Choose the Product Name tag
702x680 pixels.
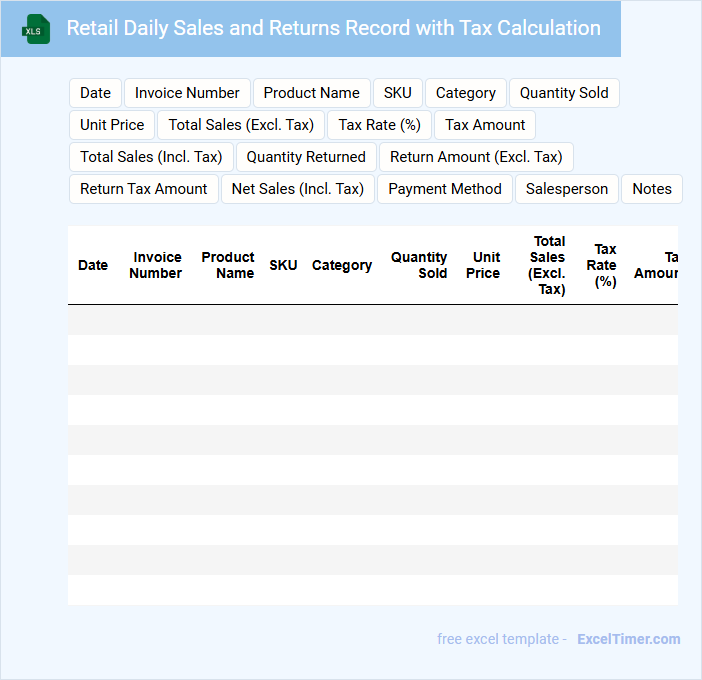coord(311,93)
